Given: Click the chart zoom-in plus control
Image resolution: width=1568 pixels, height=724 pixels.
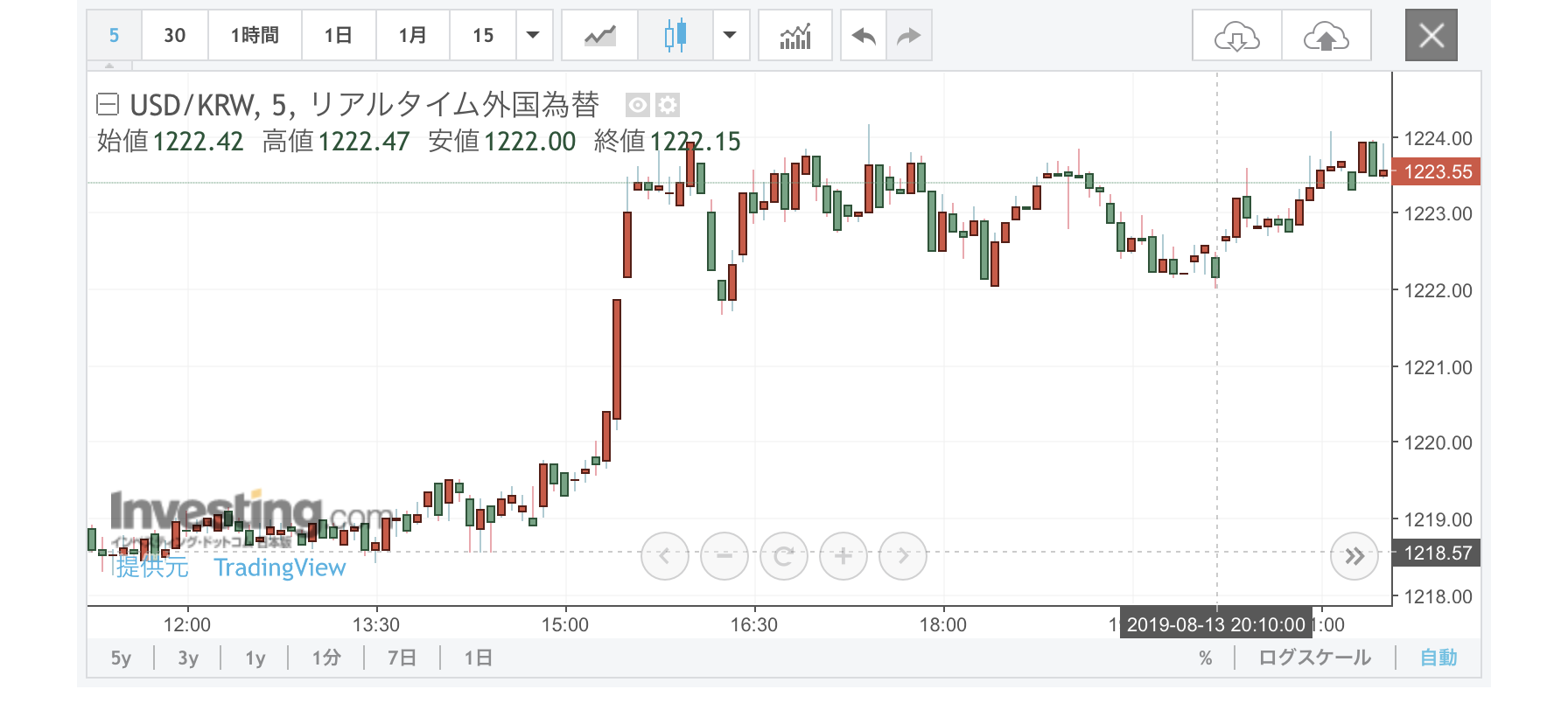Looking at the screenshot, I should click(x=843, y=556).
